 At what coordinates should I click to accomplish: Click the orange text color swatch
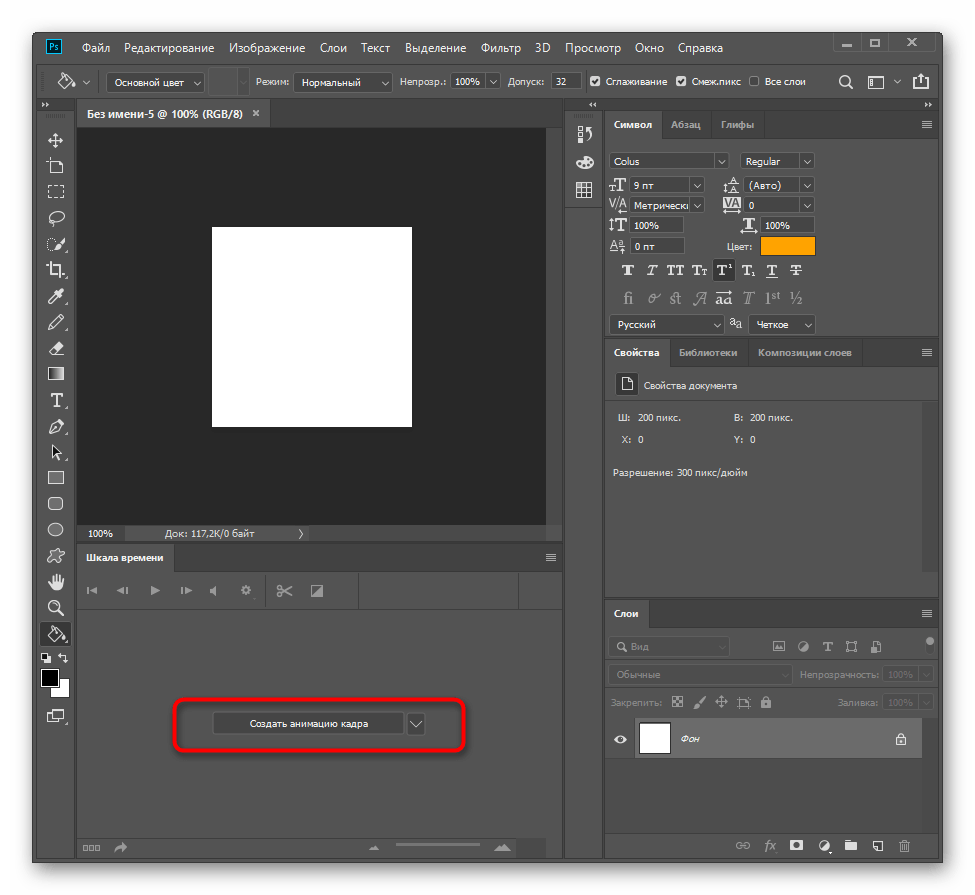click(787, 246)
